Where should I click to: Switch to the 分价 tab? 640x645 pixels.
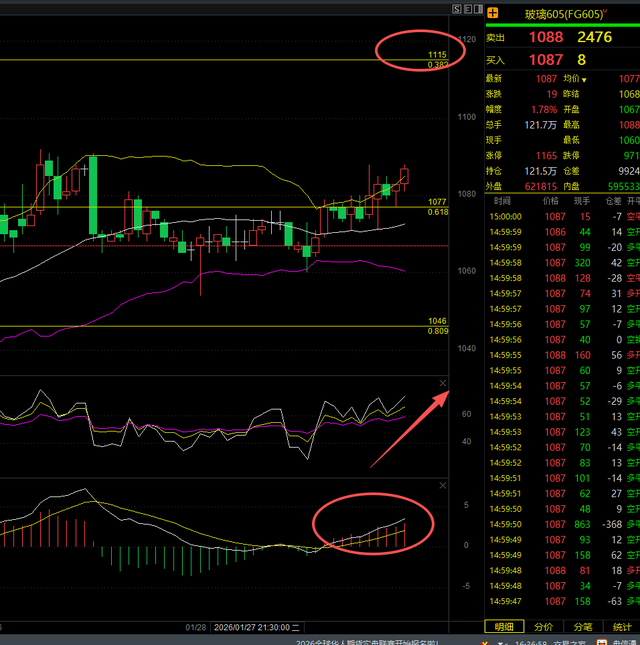pos(543,627)
